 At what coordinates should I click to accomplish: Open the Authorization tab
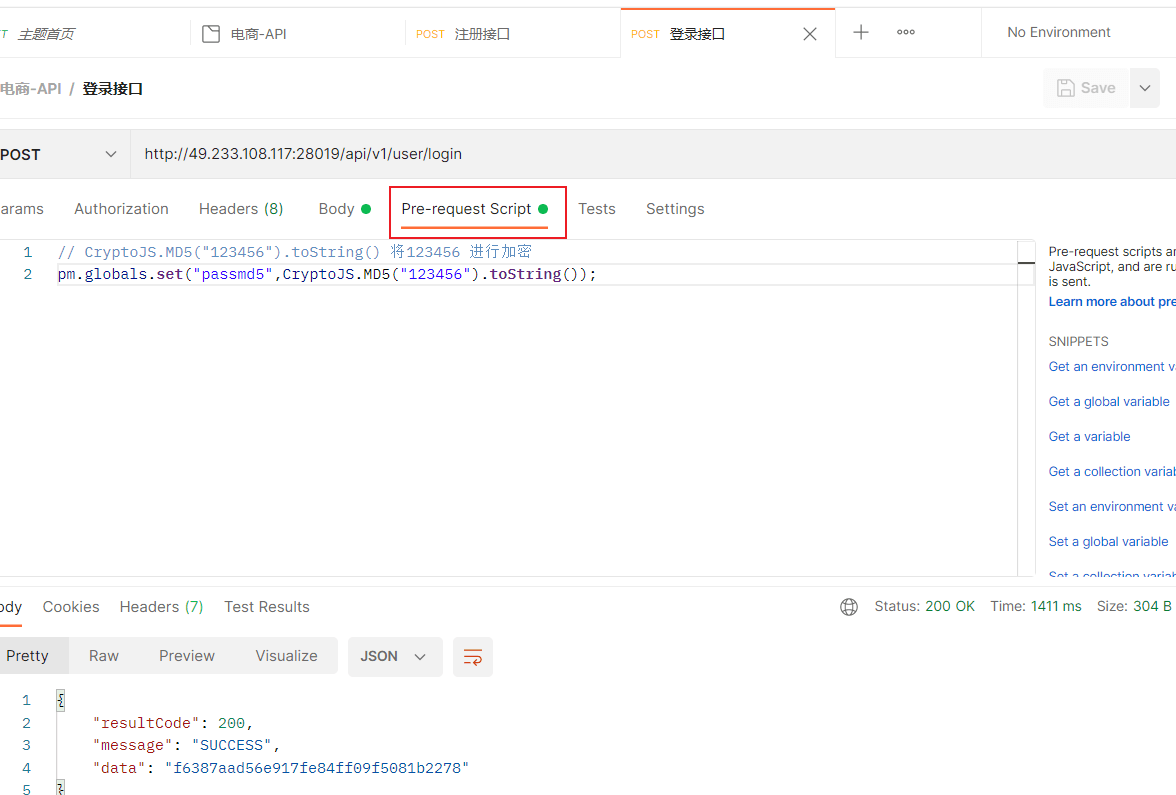[x=122, y=209]
